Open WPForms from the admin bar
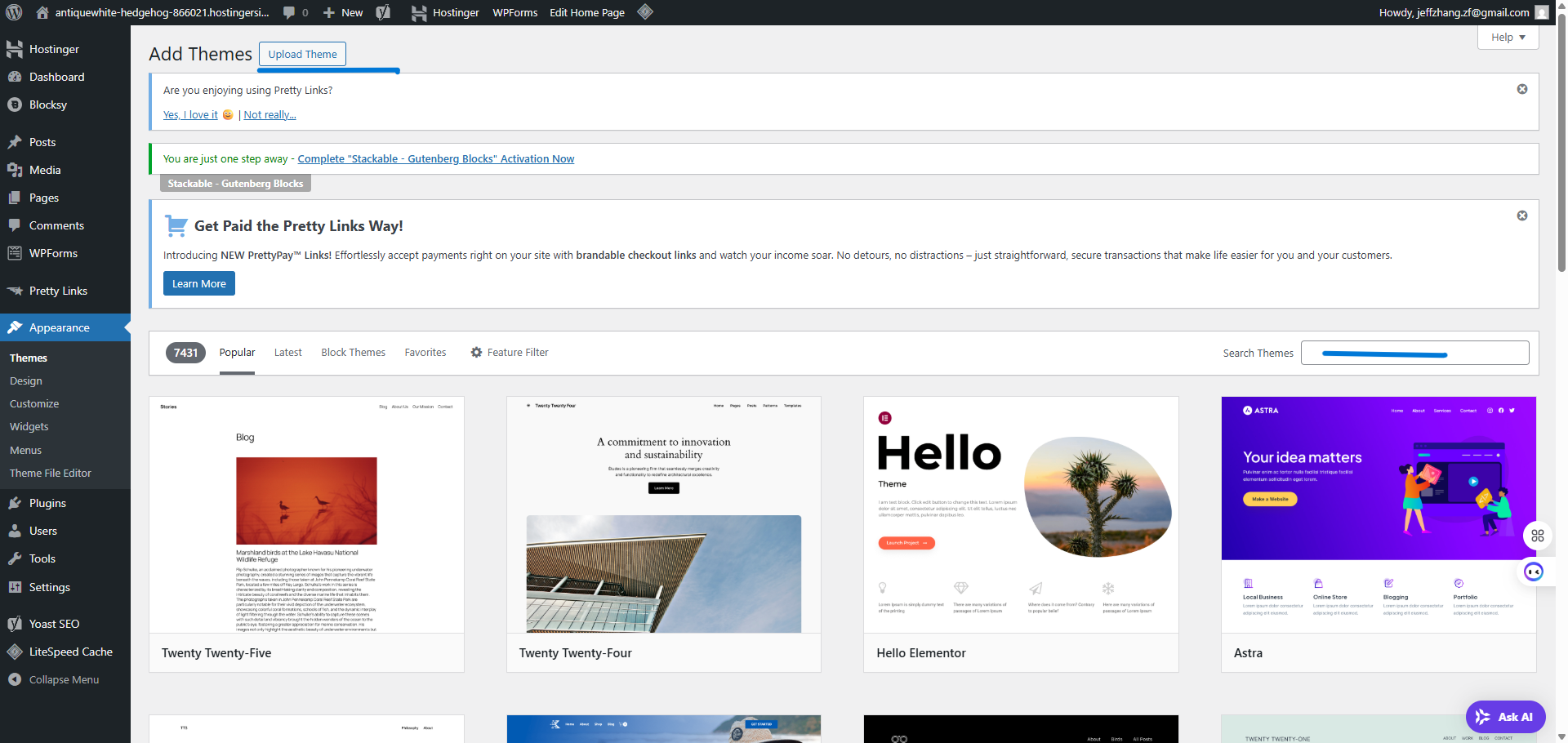The image size is (1568, 743). [515, 12]
